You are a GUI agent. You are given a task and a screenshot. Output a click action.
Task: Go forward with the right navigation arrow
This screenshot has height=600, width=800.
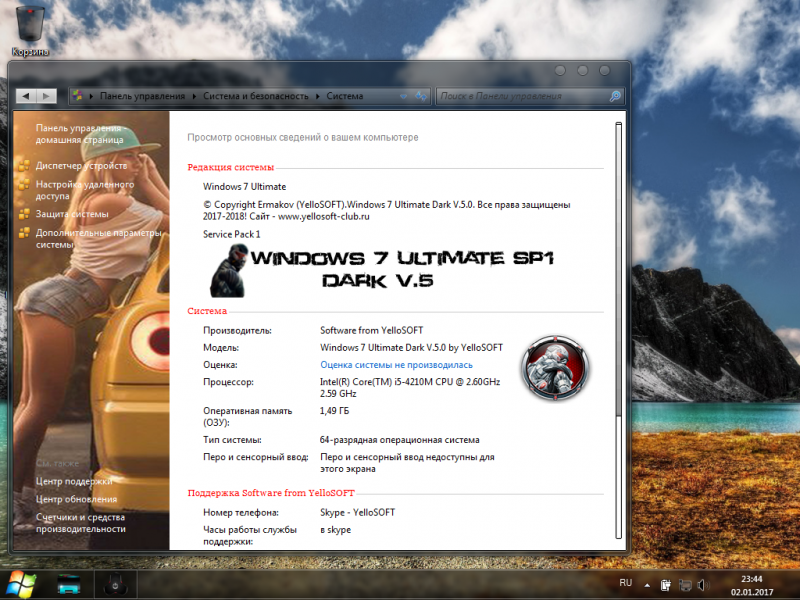pos(46,96)
